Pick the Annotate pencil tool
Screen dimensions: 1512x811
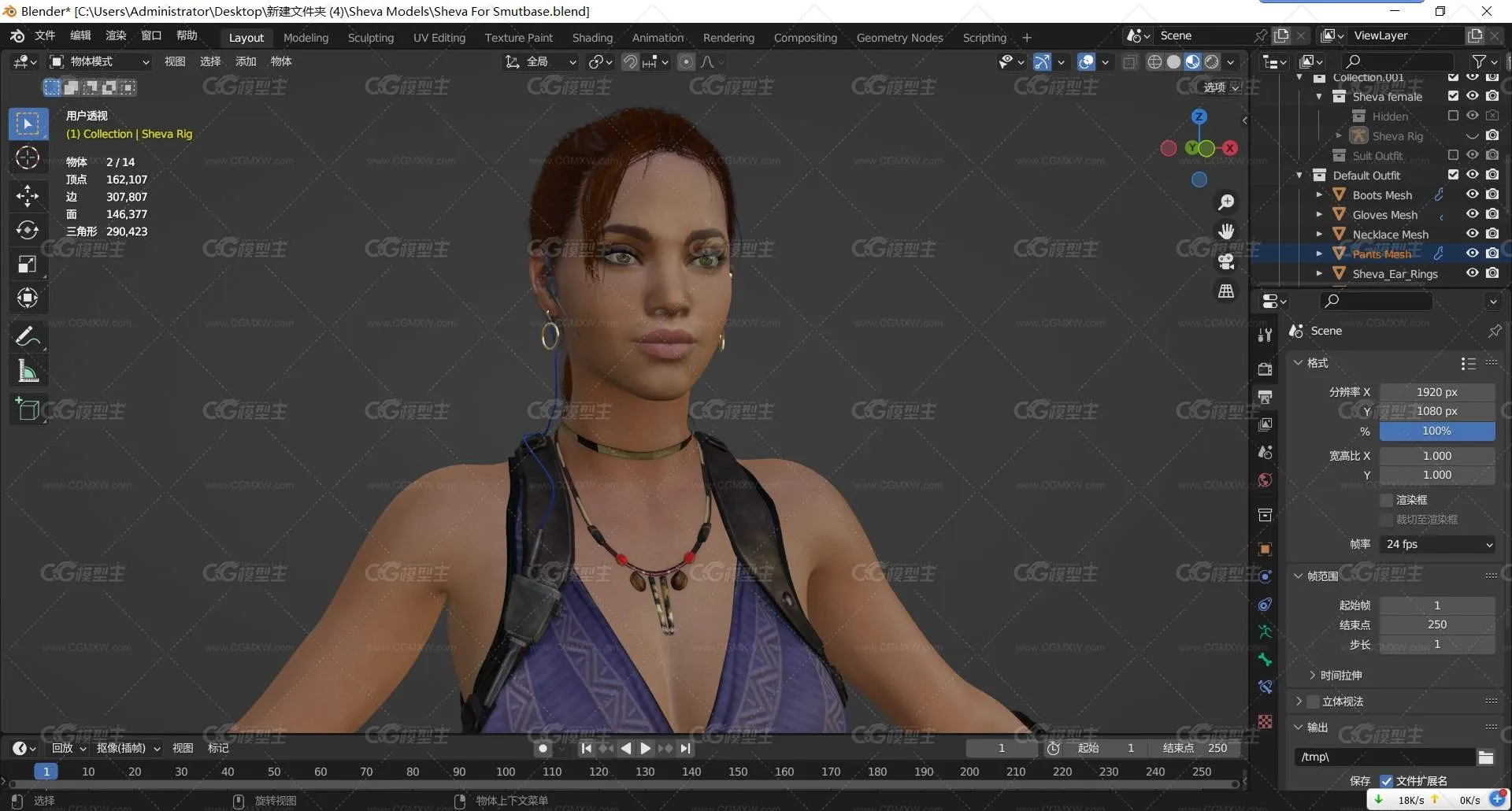[28, 337]
